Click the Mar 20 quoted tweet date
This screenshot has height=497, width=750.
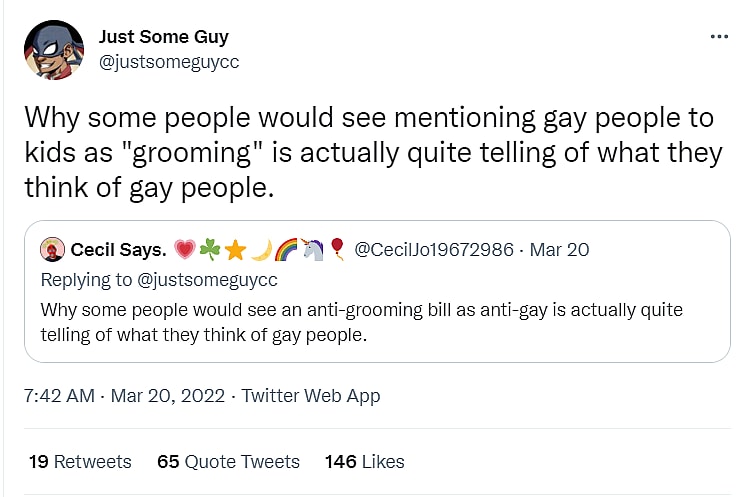[560, 249]
